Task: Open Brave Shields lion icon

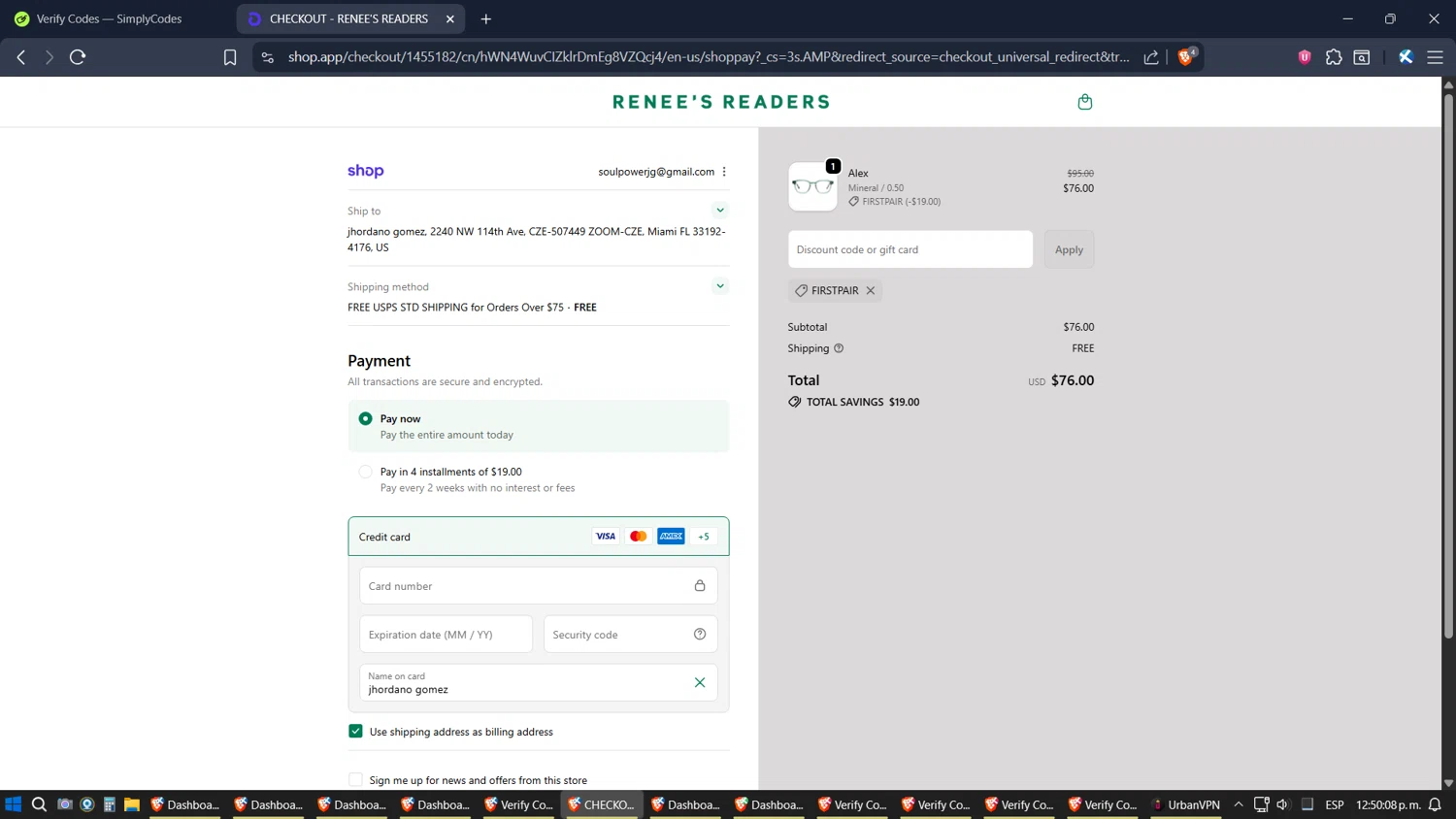Action: click(1185, 56)
